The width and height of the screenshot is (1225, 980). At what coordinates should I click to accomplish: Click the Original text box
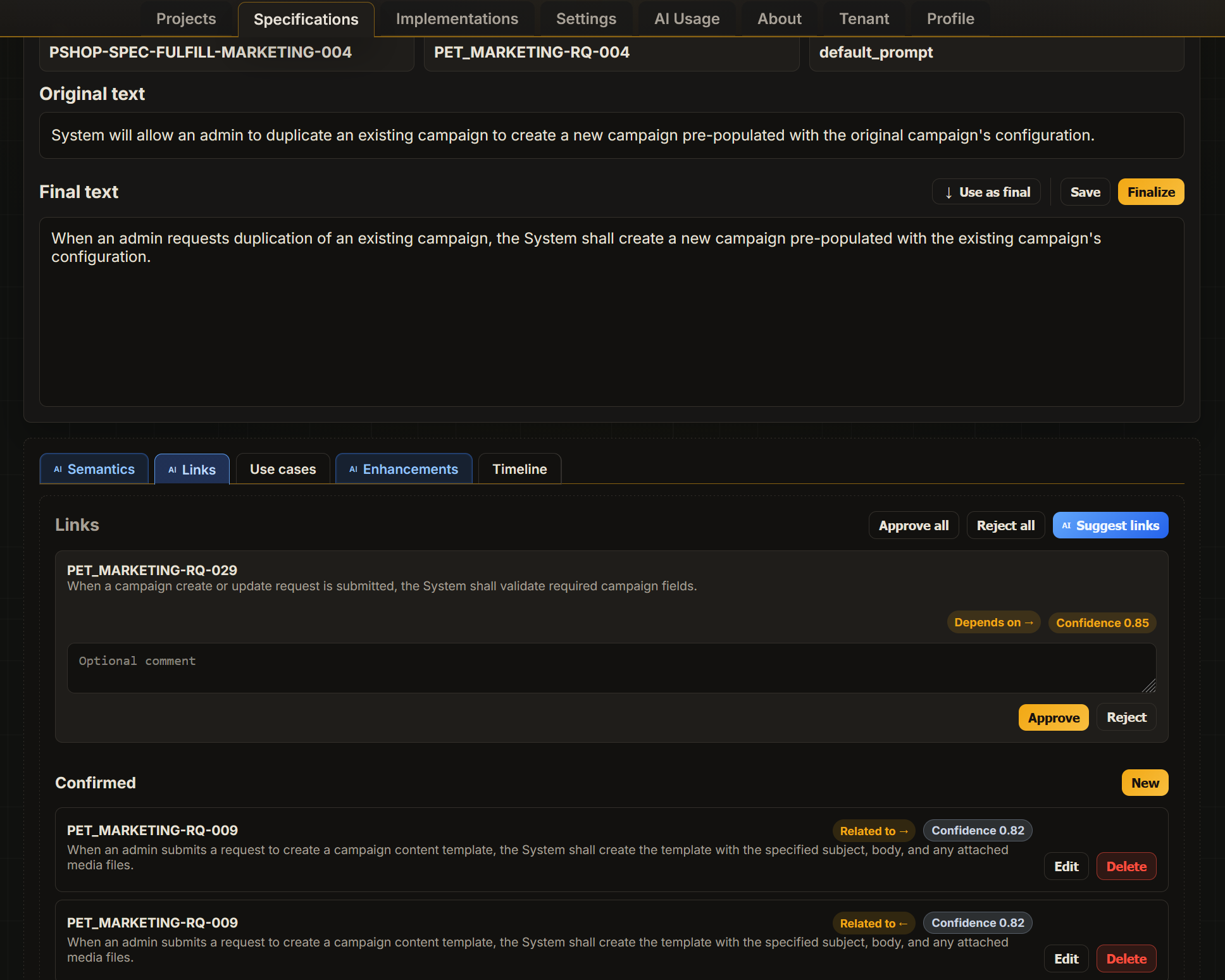(612, 135)
